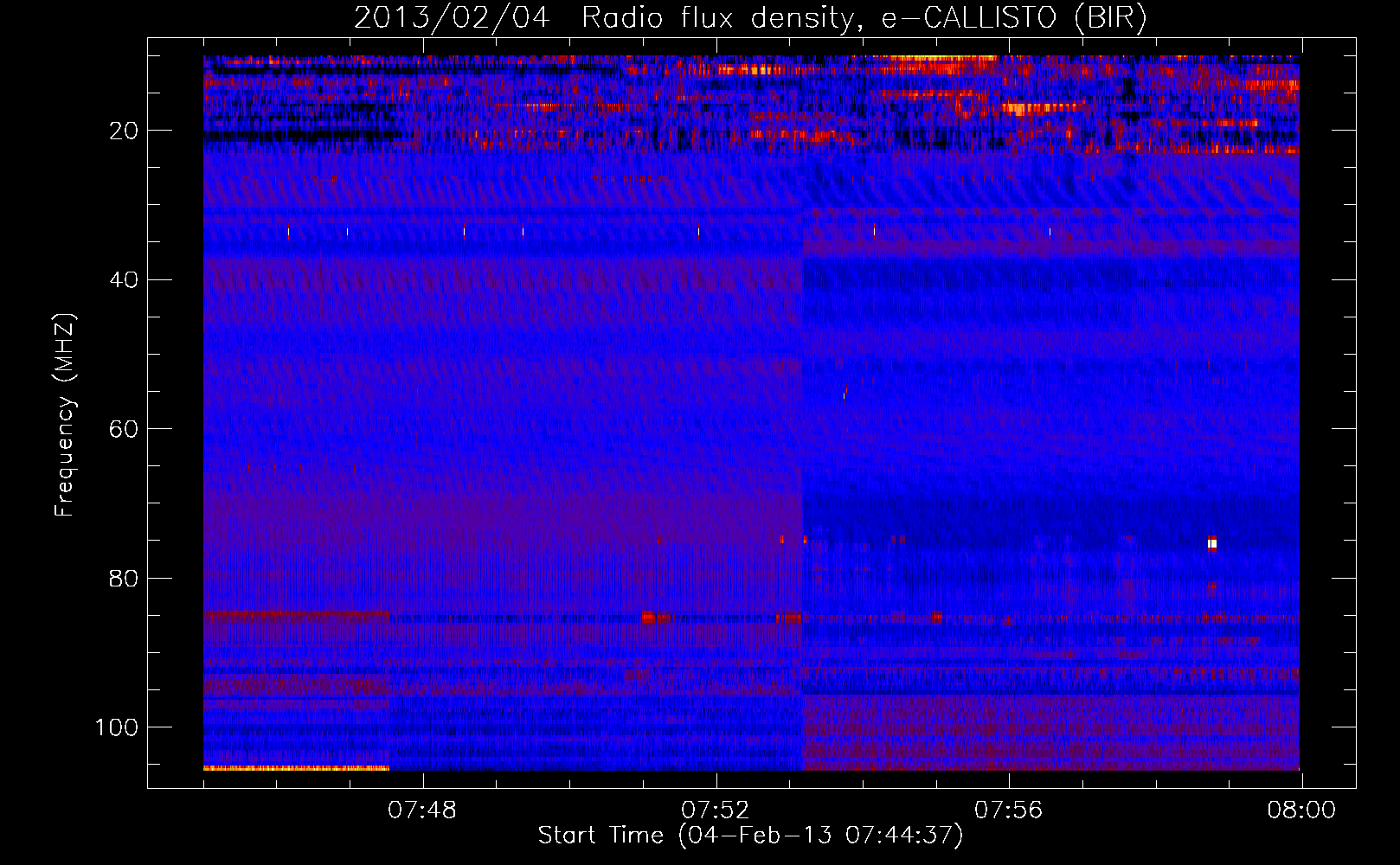
Task: Click the bright white-red burst near 75 MHz
Action: (1212, 543)
